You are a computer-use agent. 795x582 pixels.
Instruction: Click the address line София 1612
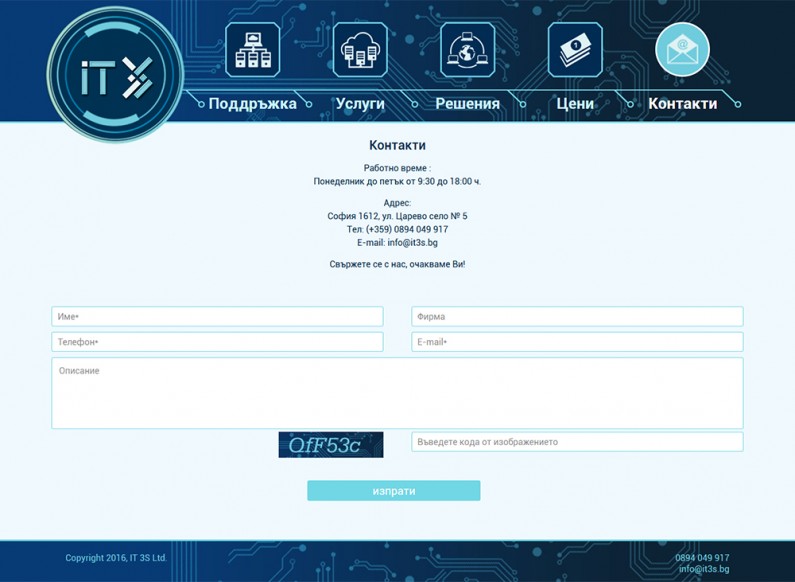tap(397, 216)
